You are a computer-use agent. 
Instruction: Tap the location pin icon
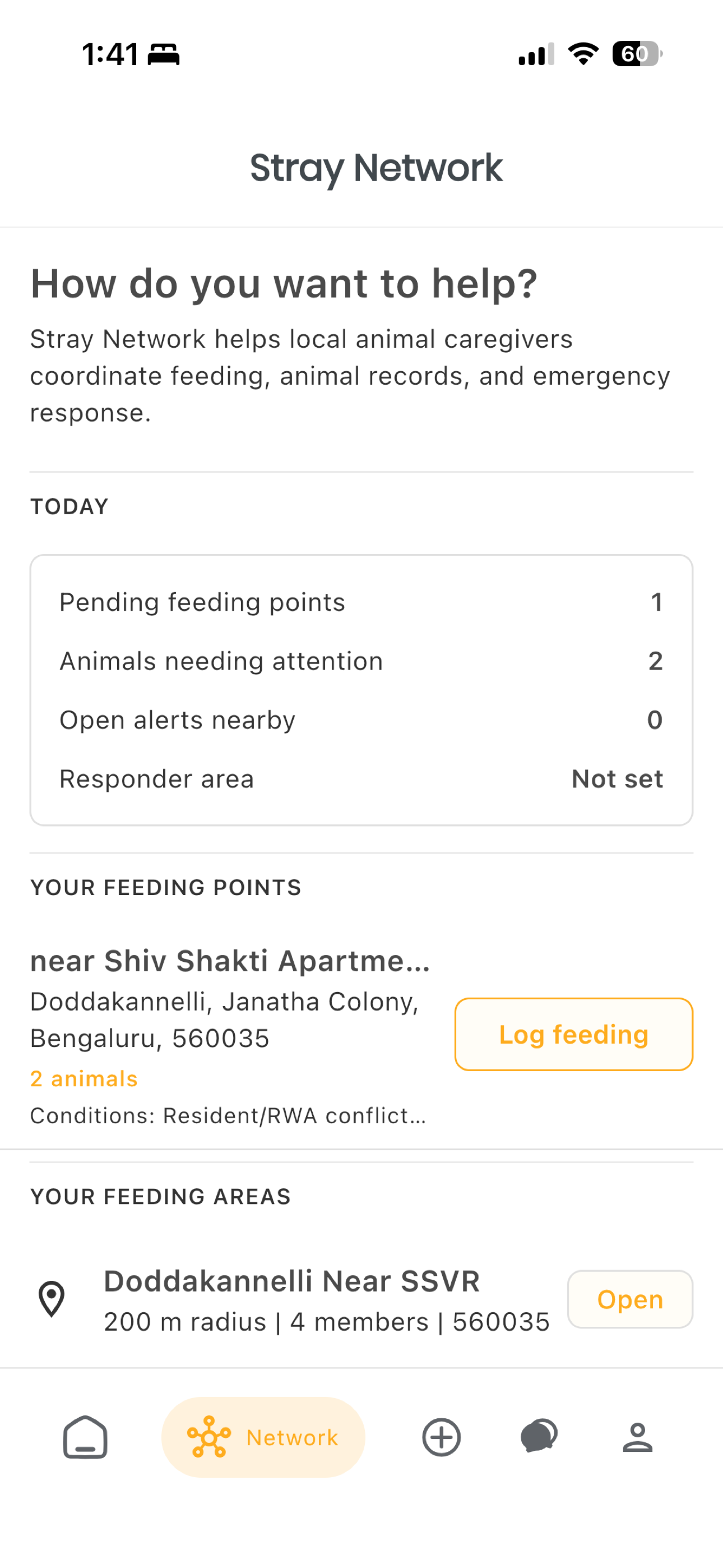click(x=52, y=1299)
